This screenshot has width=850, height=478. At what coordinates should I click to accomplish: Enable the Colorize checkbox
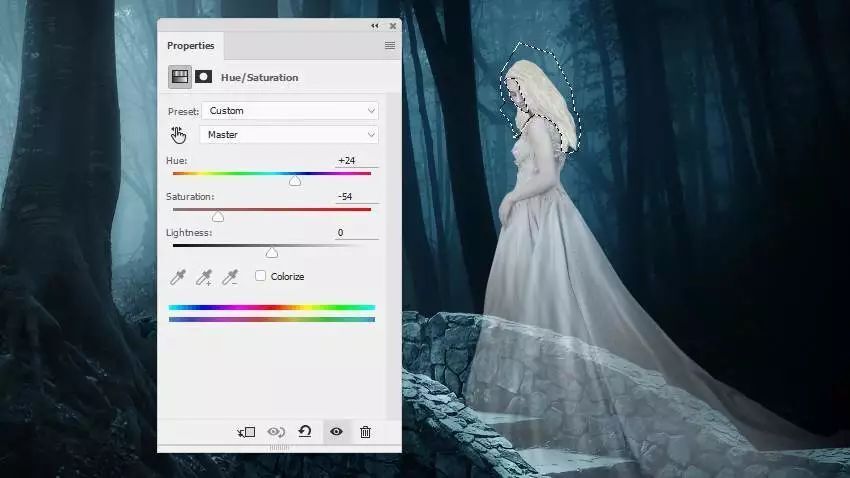pos(261,276)
